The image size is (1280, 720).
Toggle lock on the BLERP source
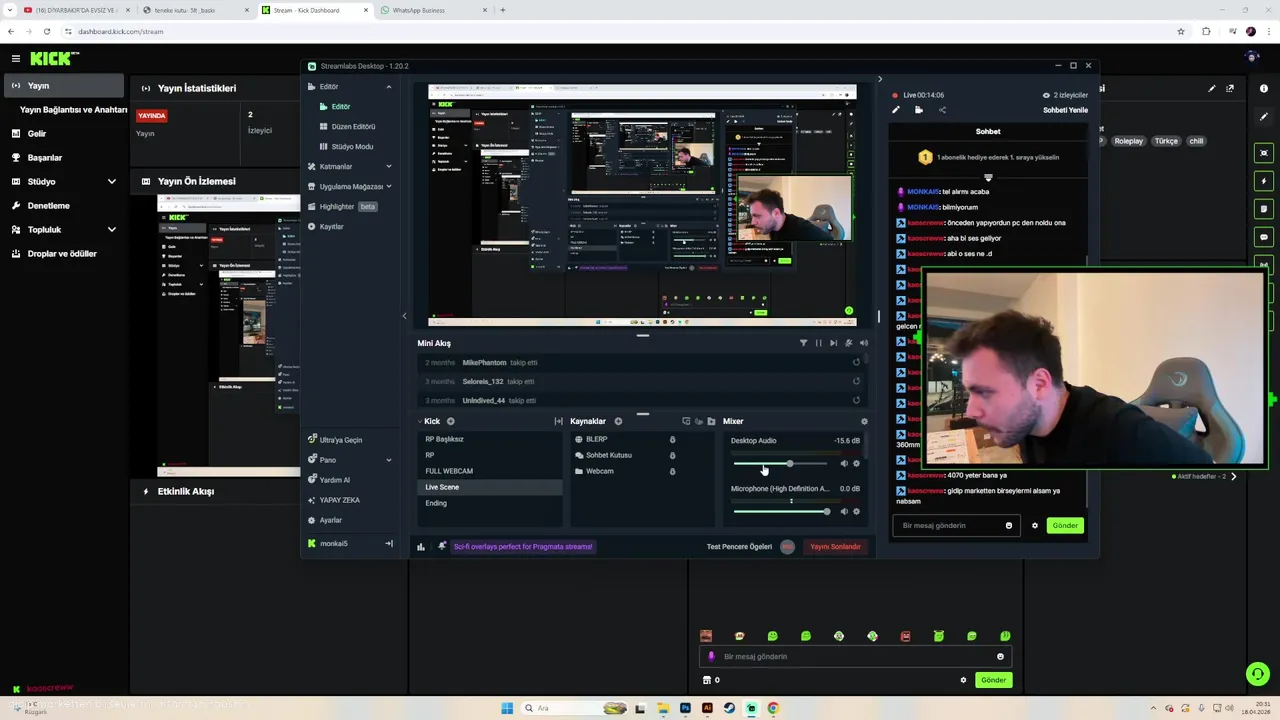(672, 439)
